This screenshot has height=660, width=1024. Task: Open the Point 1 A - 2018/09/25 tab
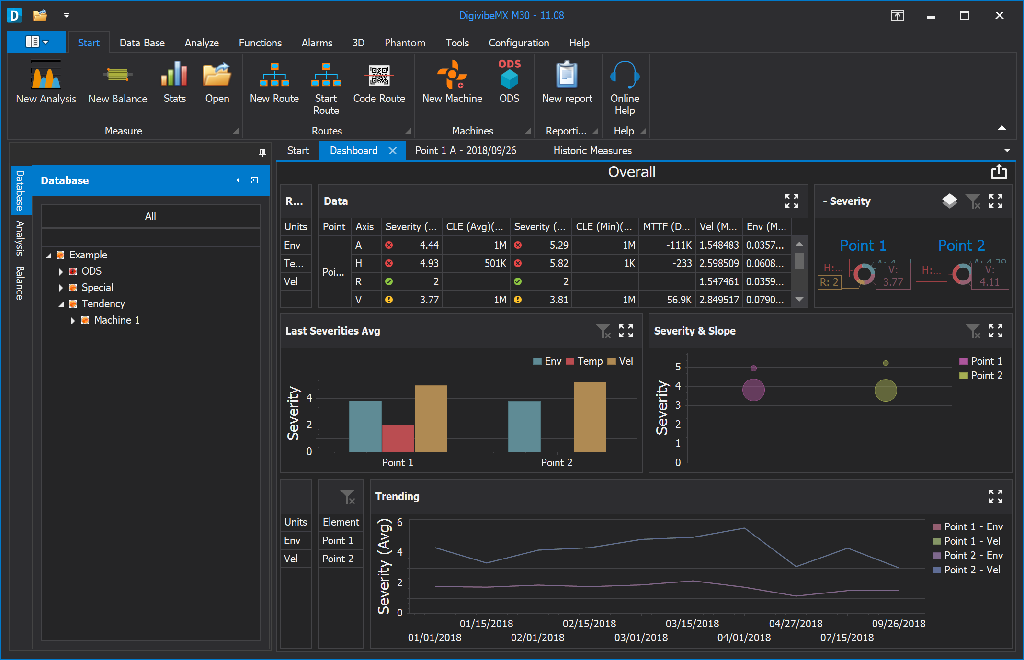click(x=466, y=151)
